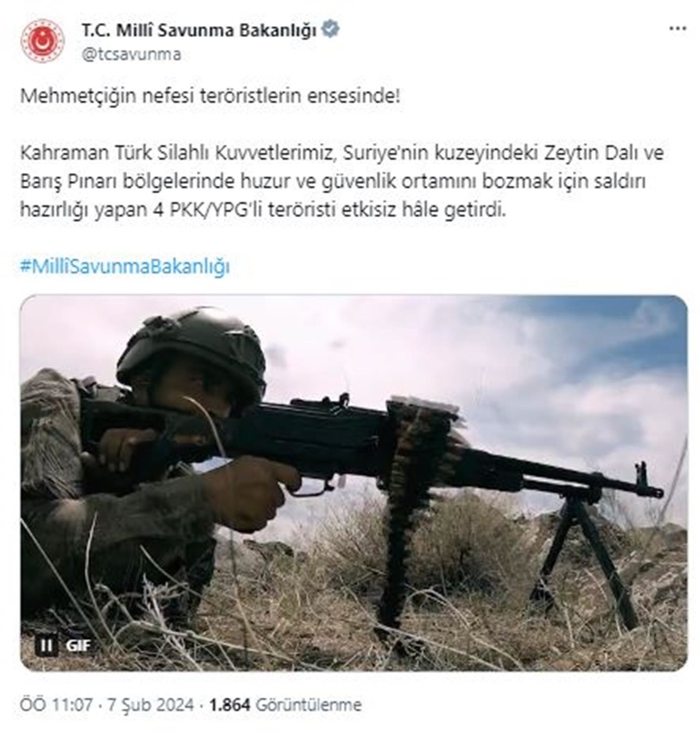Click the ÖÖ 11:07 timestamp
700x733 pixels.
pyautogui.click(x=57, y=704)
